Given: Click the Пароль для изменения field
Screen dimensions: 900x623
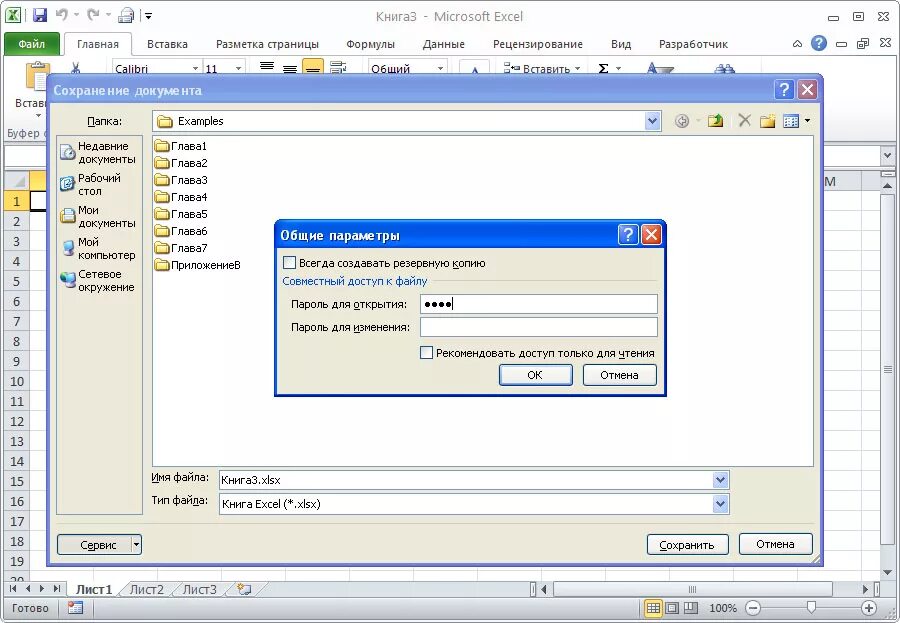Looking at the screenshot, I should (x=538, y=327).
